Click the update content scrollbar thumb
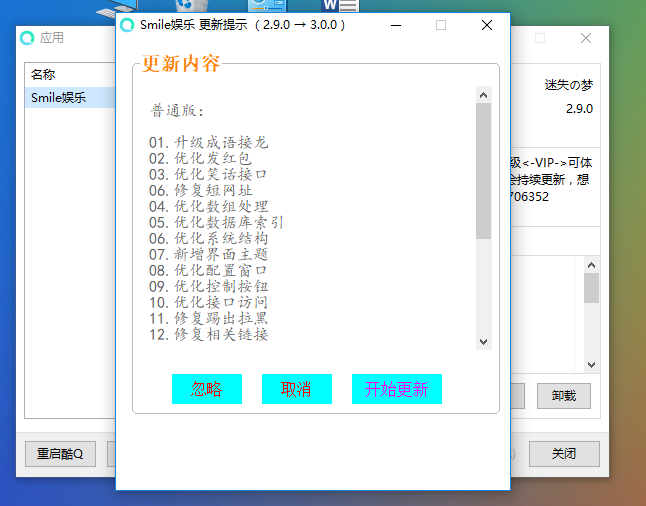The height and width of the screenshot is (506, 646). click(483, 170)
